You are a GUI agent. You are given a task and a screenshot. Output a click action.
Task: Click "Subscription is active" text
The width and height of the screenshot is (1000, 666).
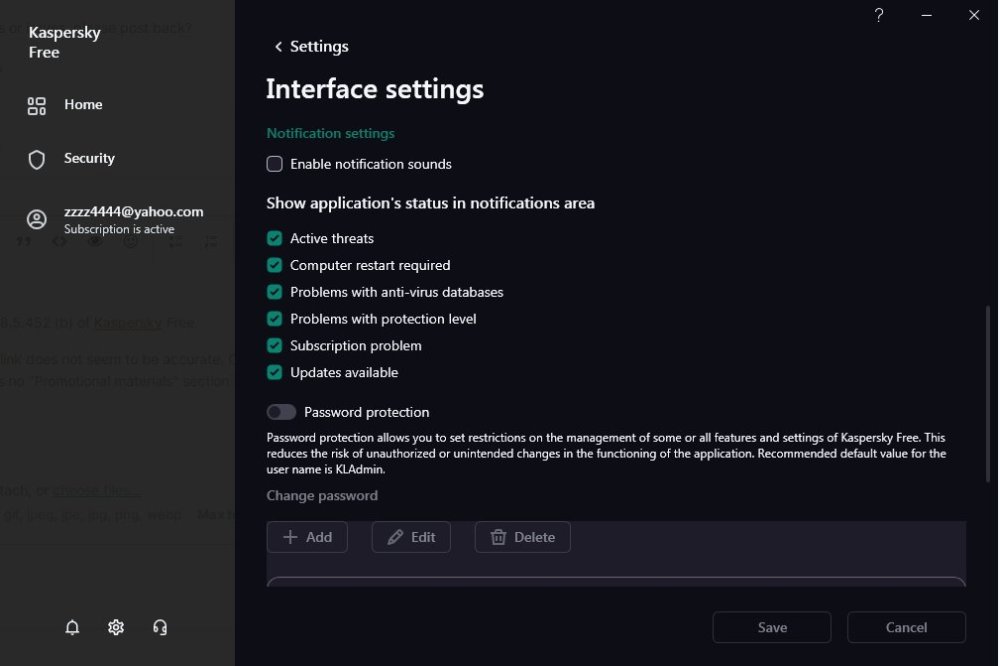[119, 229]
